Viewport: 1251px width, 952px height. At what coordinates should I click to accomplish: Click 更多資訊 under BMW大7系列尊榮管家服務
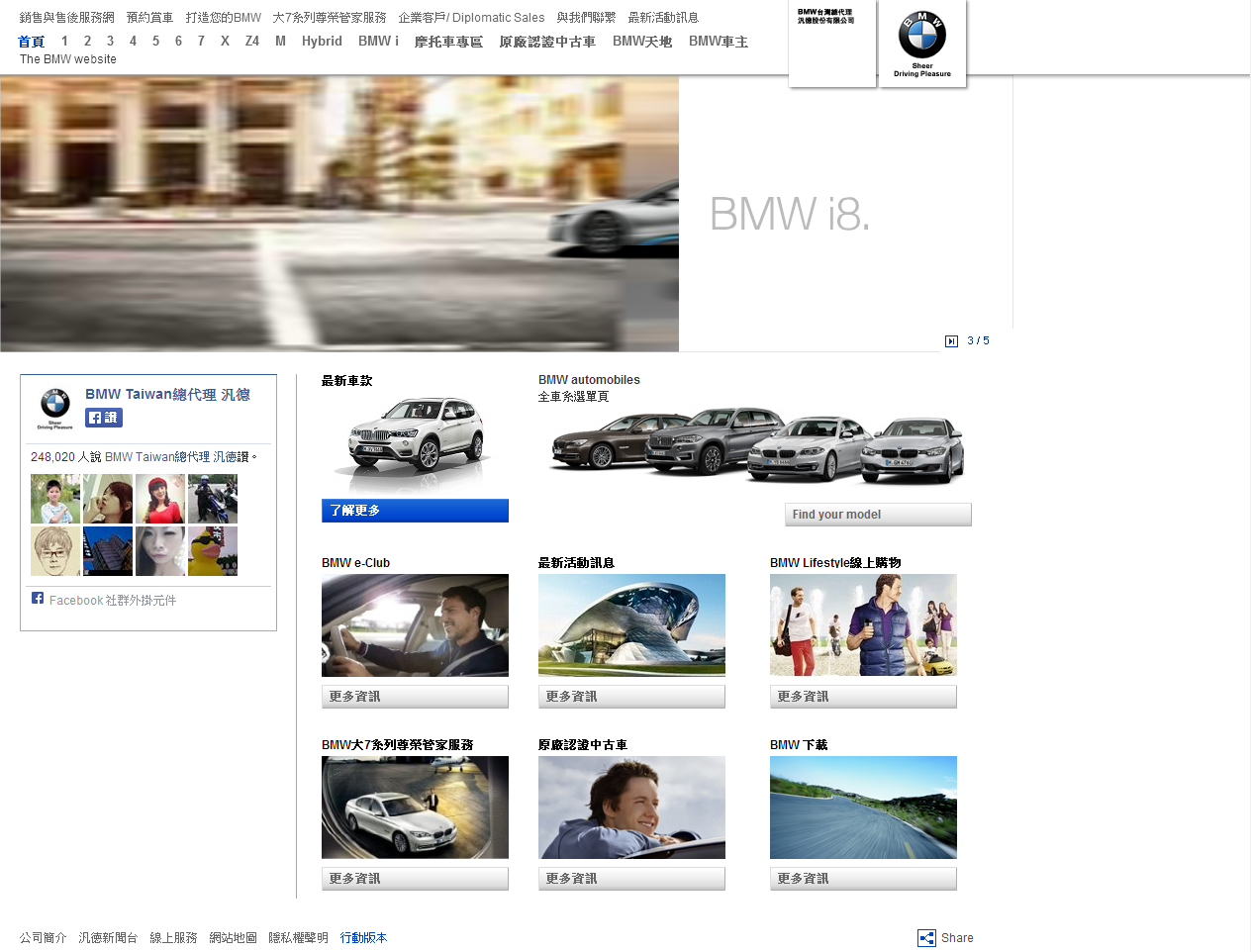pyautogui.click(x=415, y=879)
